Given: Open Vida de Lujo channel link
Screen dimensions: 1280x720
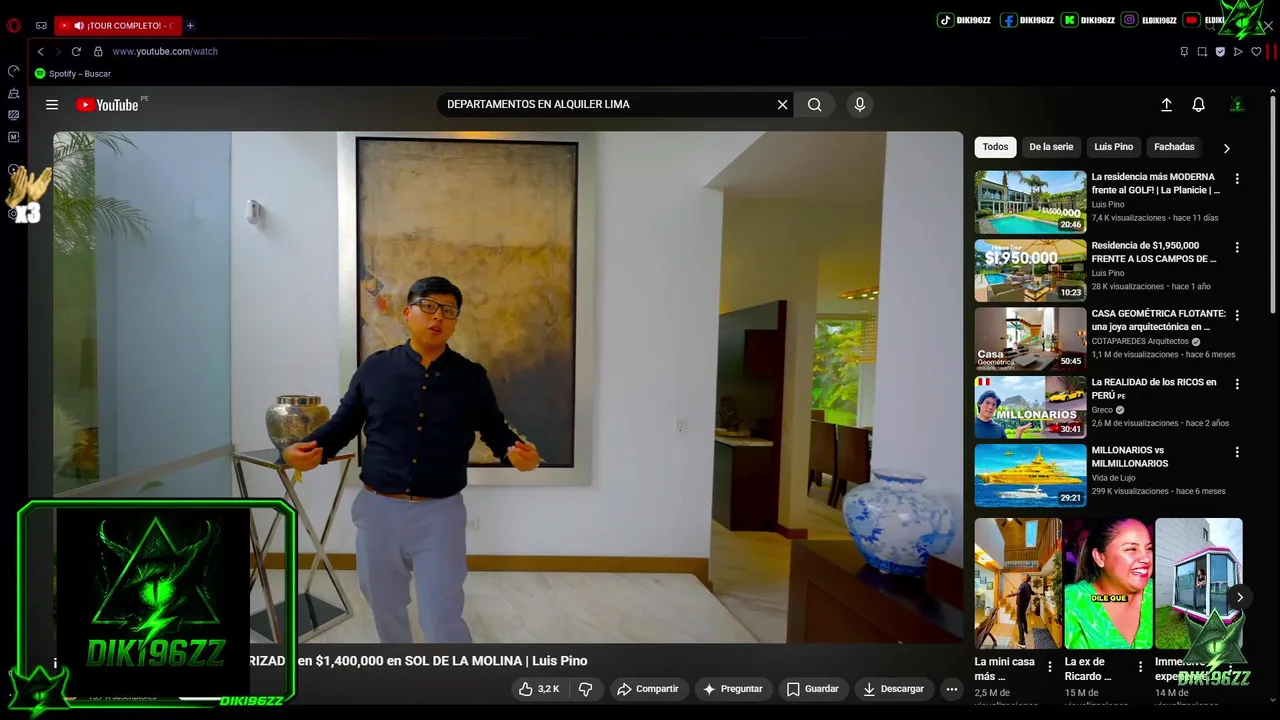Looking at the screenshot, I should click(x=1113, y=478).
